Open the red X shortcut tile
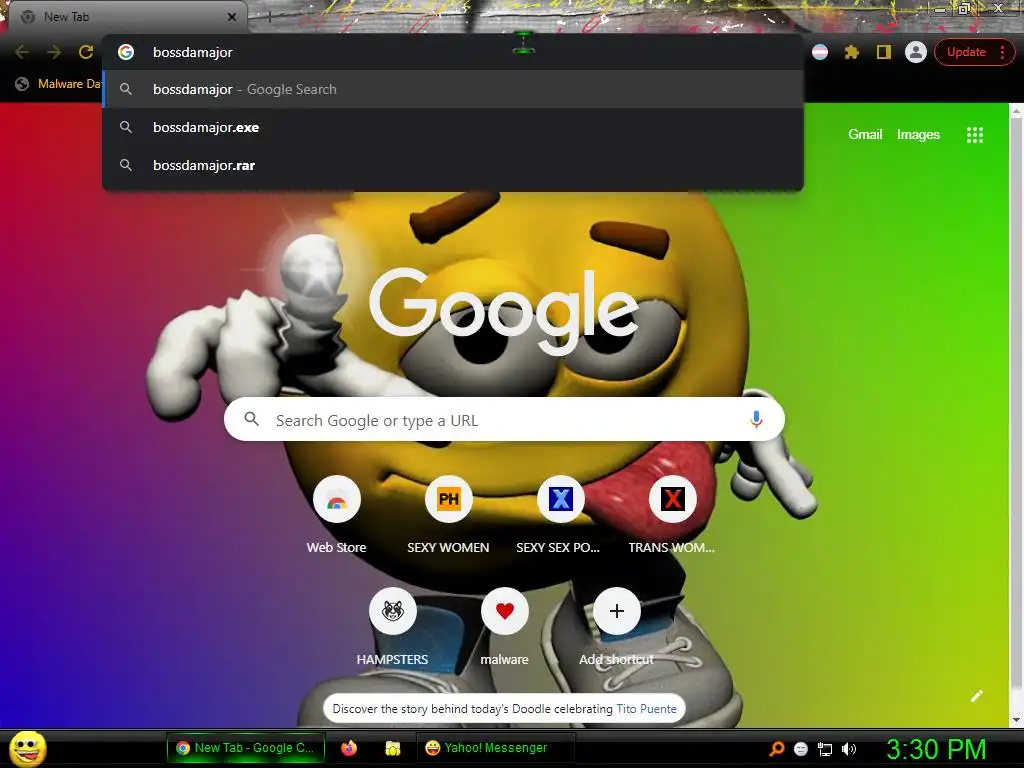Viewport: 1024px width, 768px height. tap(672, 516)
